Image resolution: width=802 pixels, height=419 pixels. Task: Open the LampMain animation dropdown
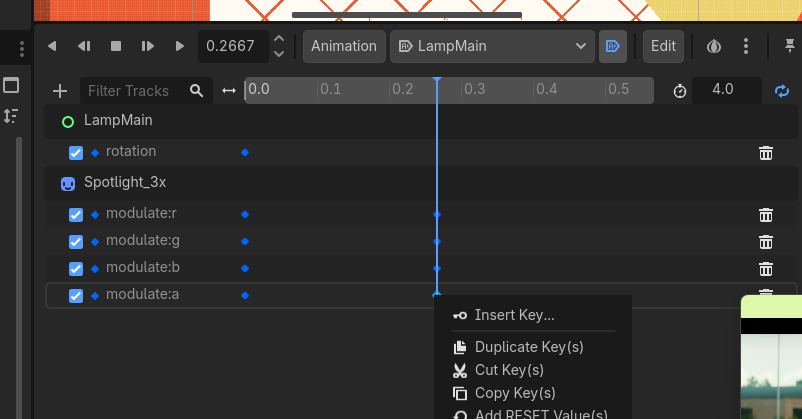point(492,46)
